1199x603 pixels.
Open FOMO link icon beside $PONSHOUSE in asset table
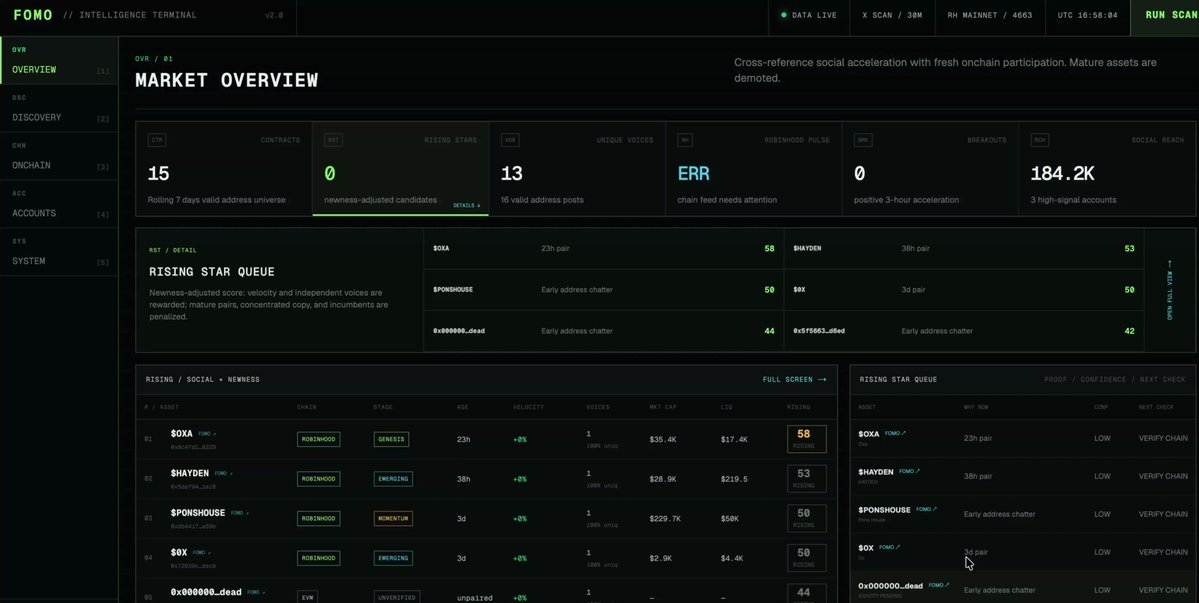click(240, 513)
